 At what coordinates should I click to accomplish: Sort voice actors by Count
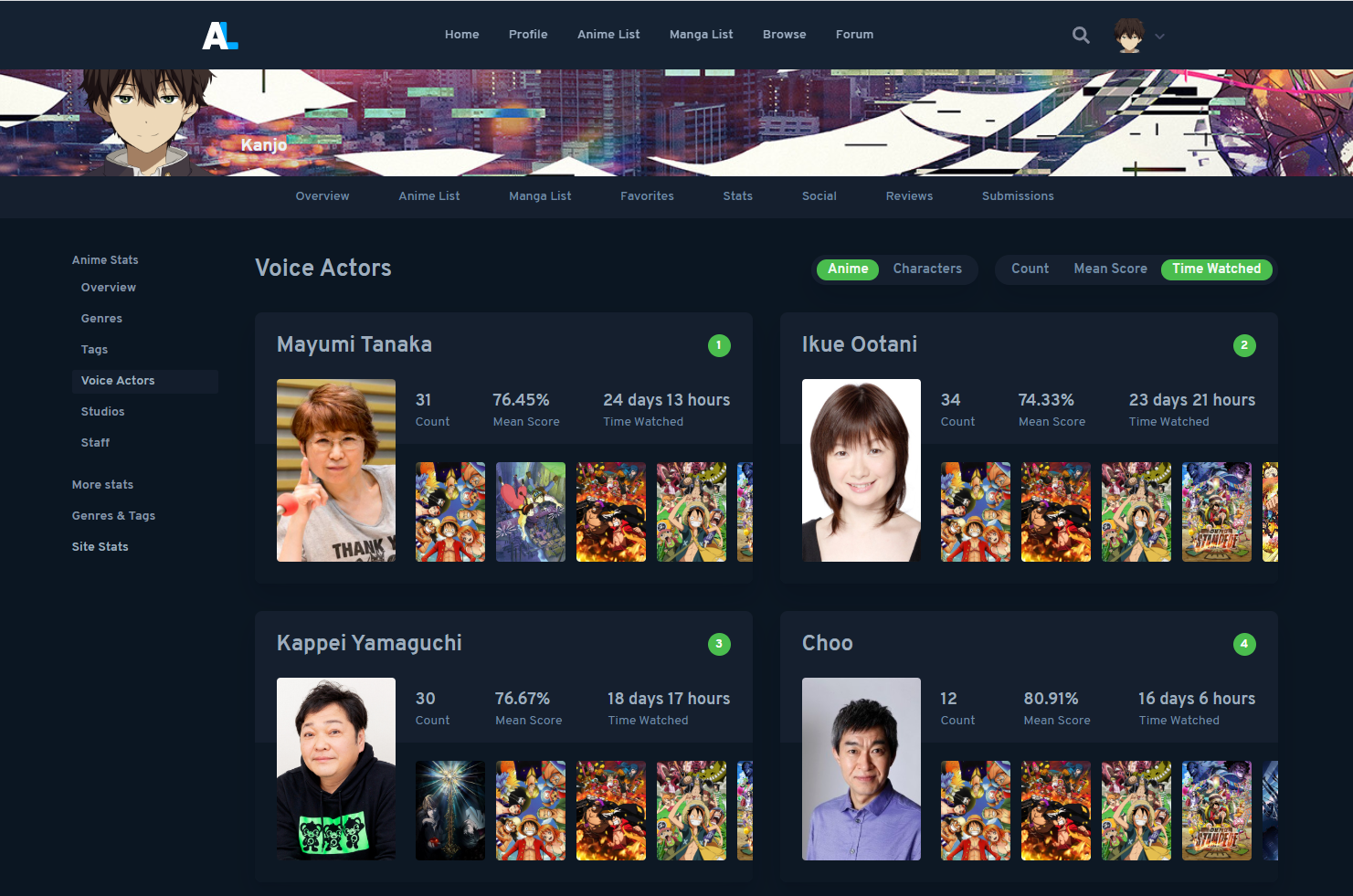pyautogui.click(x=1030, y=269)
